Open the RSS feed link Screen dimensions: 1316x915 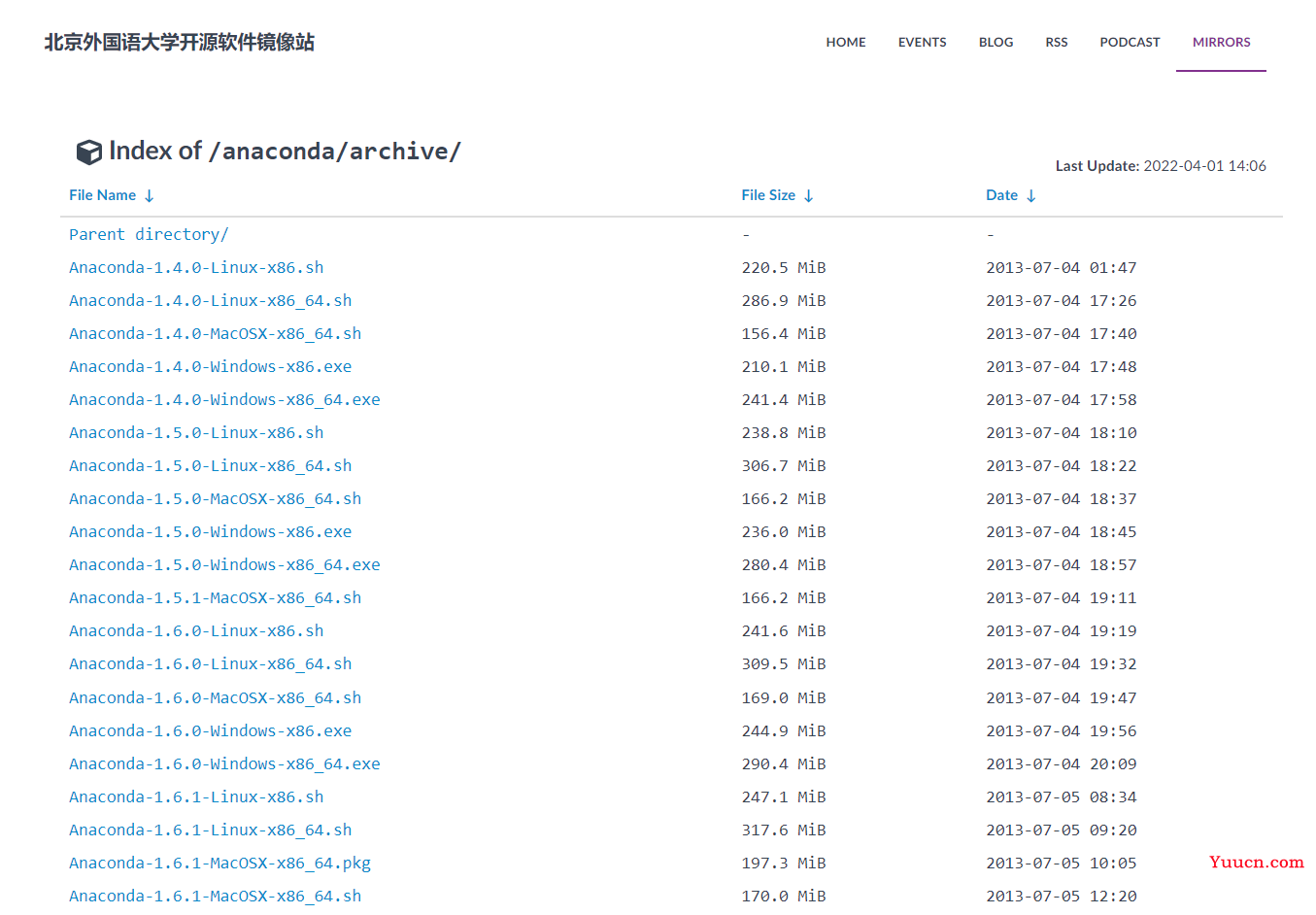1057,42
